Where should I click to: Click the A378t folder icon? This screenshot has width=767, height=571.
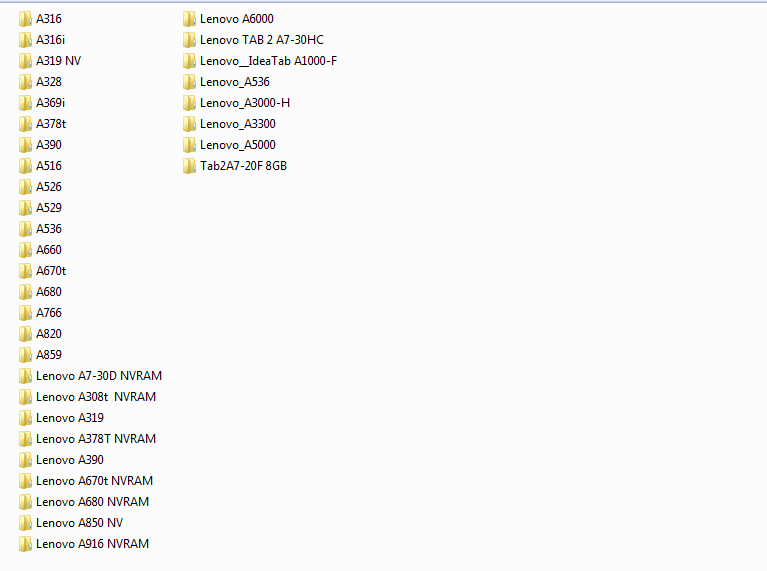pos(25,124)
